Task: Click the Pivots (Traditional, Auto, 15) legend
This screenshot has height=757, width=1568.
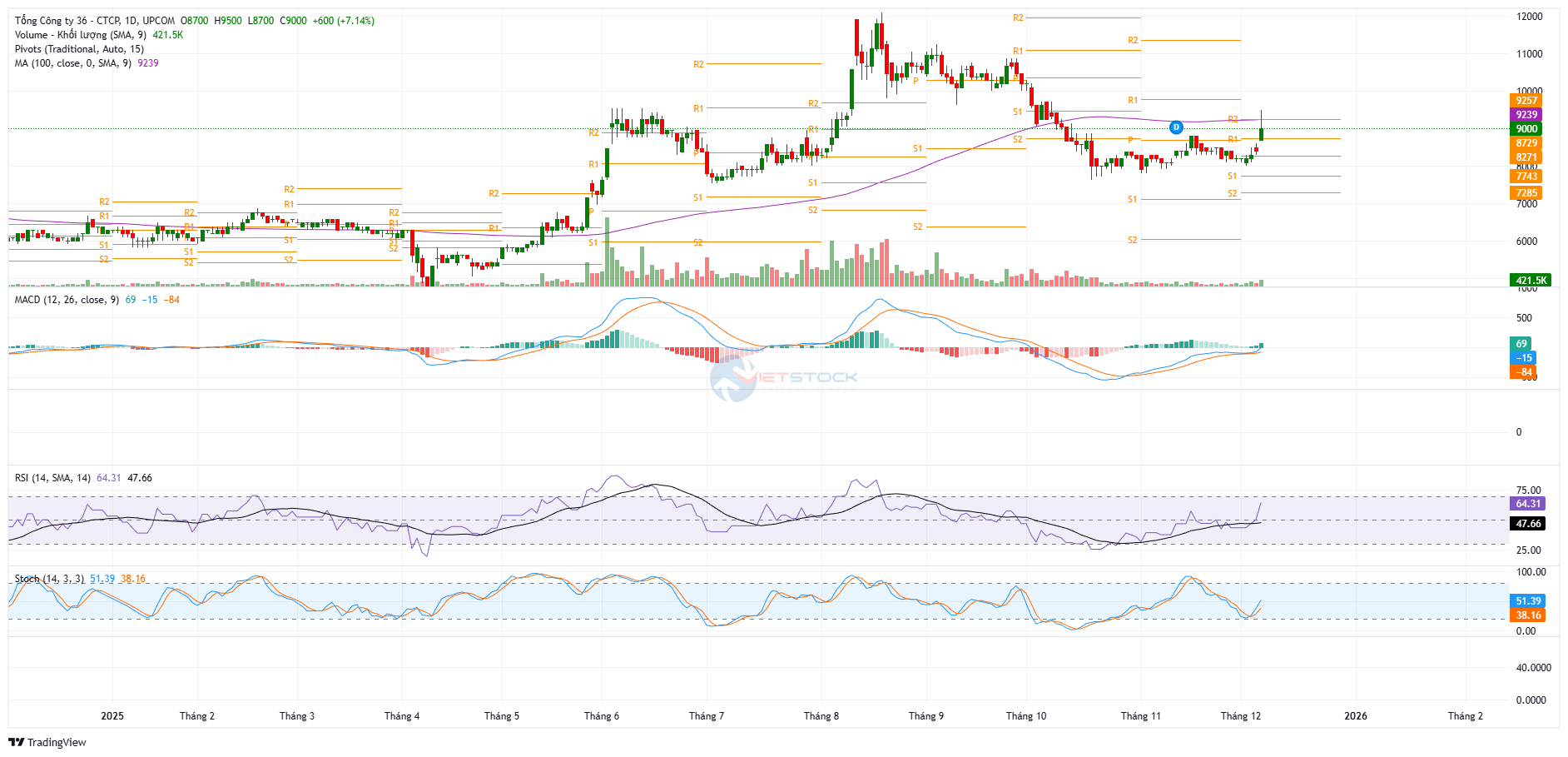Action: (x=79, y=49)
